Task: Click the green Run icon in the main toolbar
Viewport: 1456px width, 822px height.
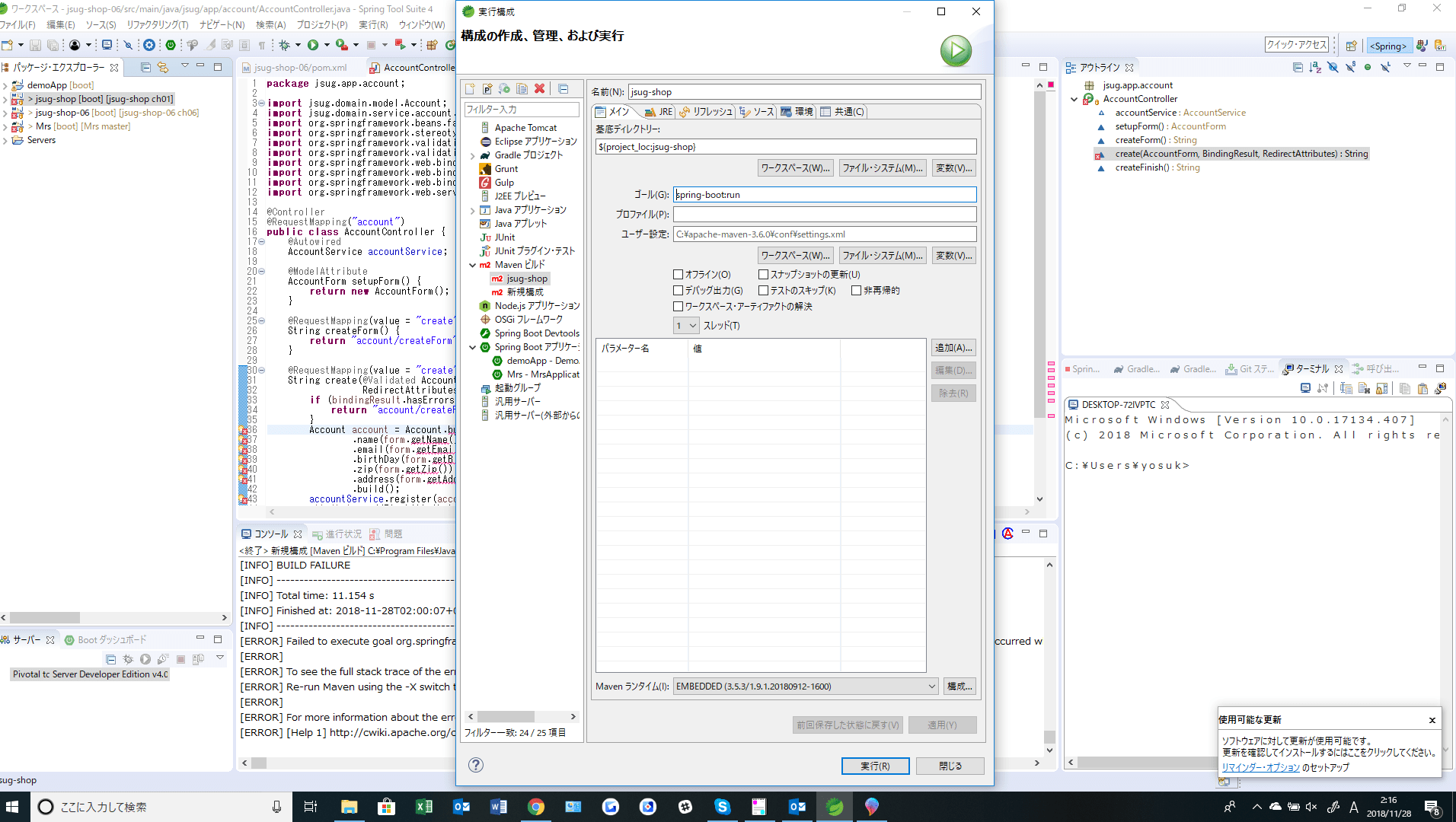Action: pos(313,46)
